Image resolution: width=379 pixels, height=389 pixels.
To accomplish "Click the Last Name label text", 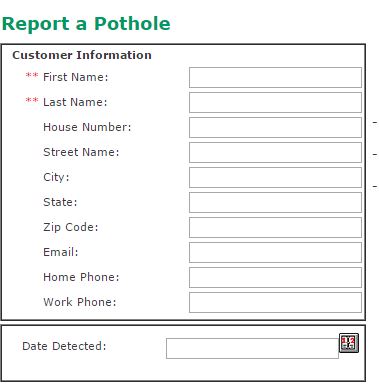I will [75, 102].
